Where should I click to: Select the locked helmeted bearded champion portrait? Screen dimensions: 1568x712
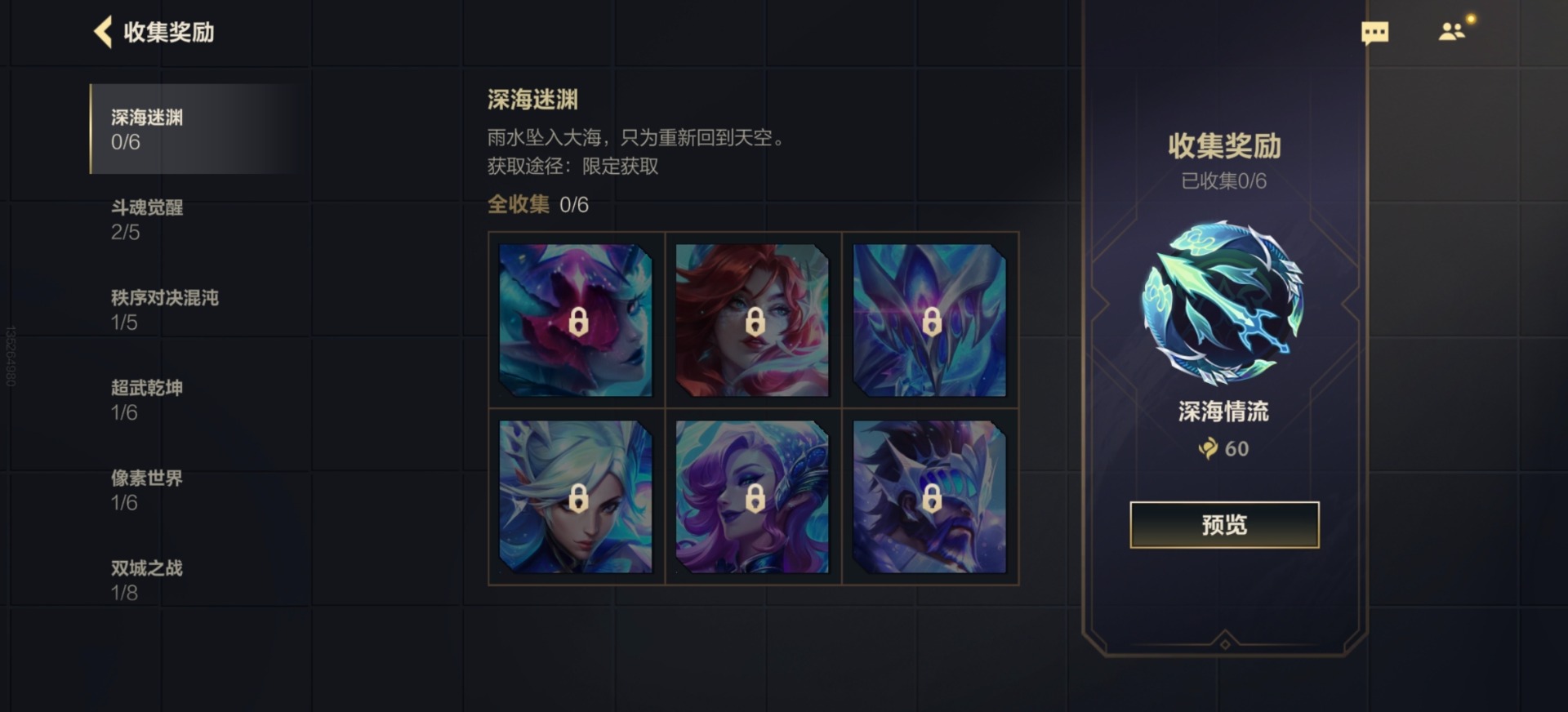pyautogui.click(x=930, y=496)
